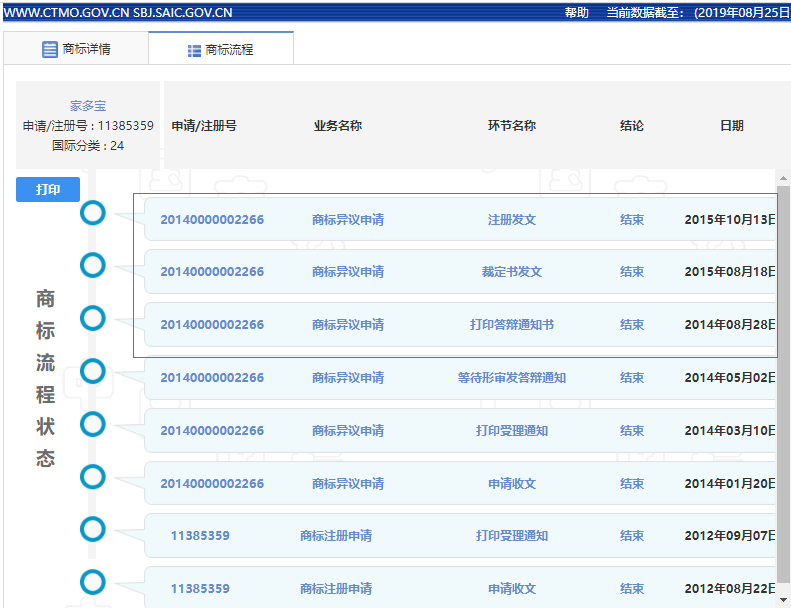Click the 商标详情 document icon
791x608 pixels.
coord(49,49)
